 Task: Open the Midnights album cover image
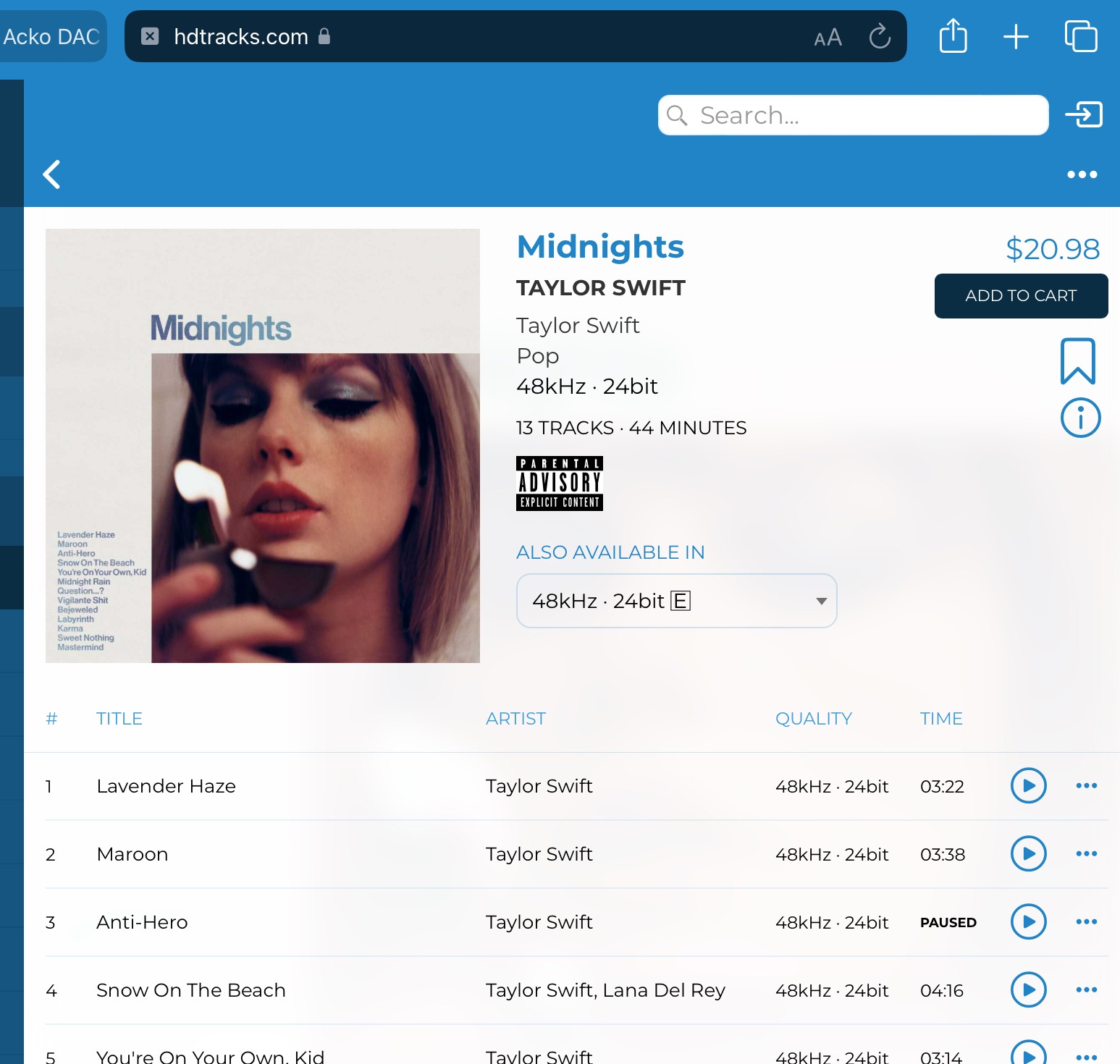point(263,446)
